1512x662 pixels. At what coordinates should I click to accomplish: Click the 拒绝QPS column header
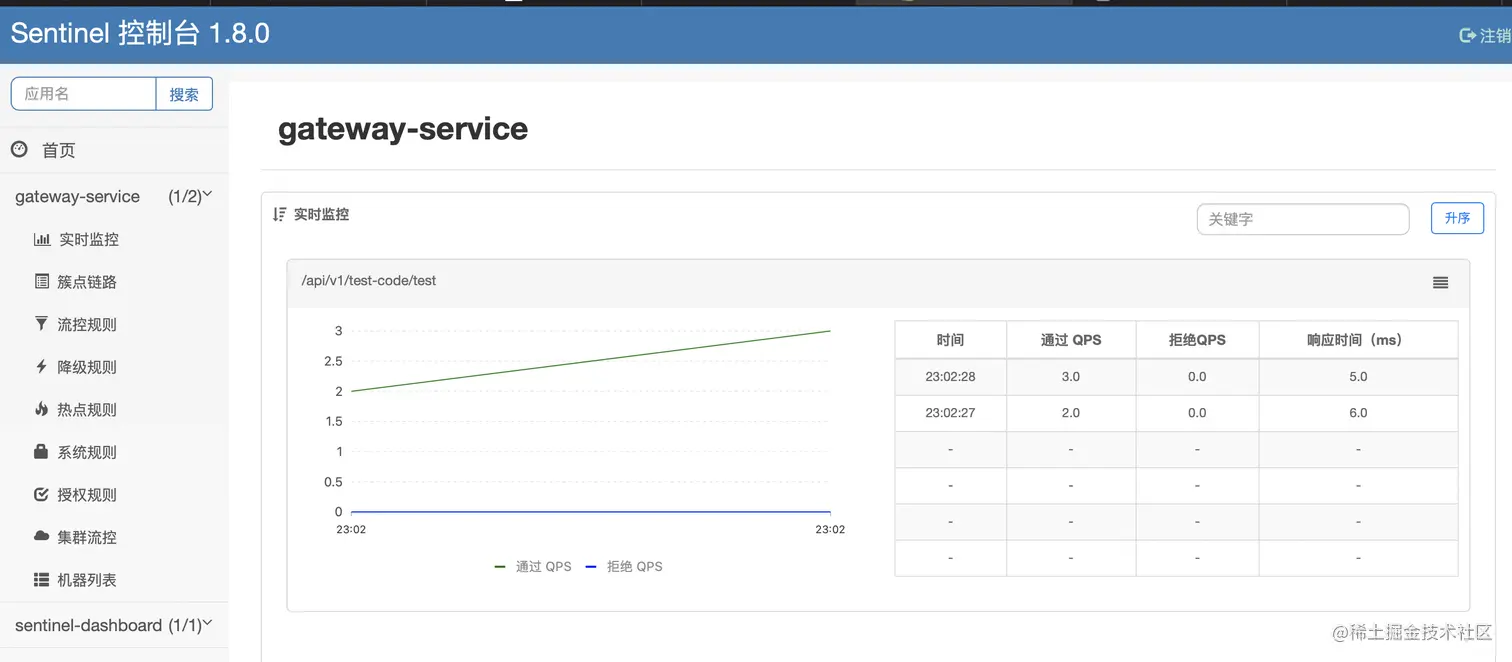(x=1197, y=340)
